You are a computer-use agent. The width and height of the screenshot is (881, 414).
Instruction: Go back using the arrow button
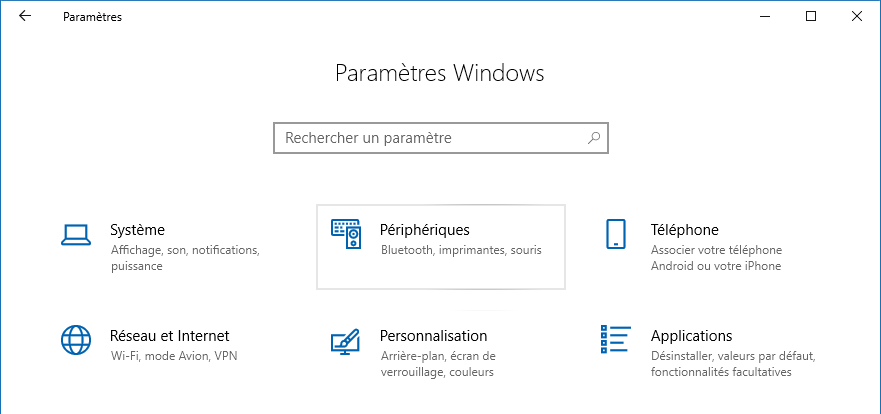click(x=25, y=17)
